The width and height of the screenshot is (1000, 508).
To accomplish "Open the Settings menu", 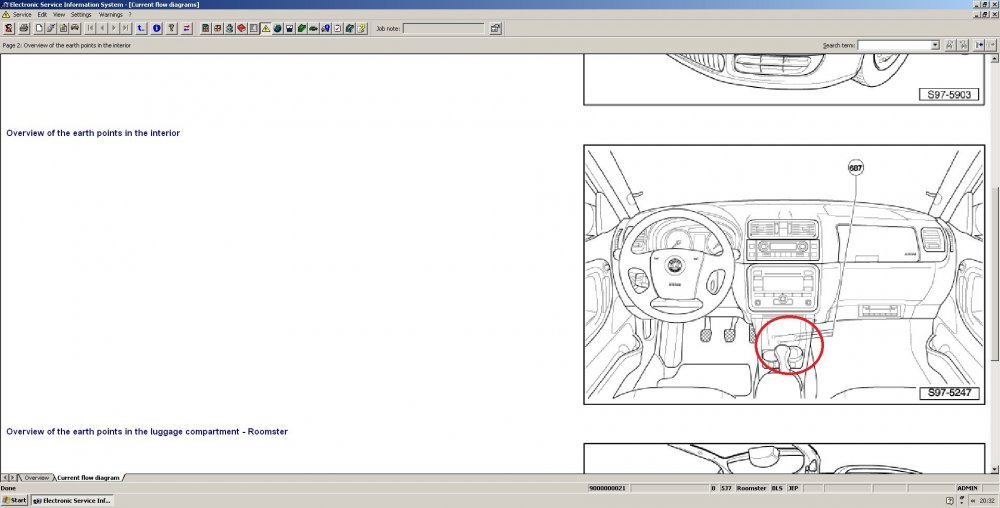I will click(x=81, y=14).
